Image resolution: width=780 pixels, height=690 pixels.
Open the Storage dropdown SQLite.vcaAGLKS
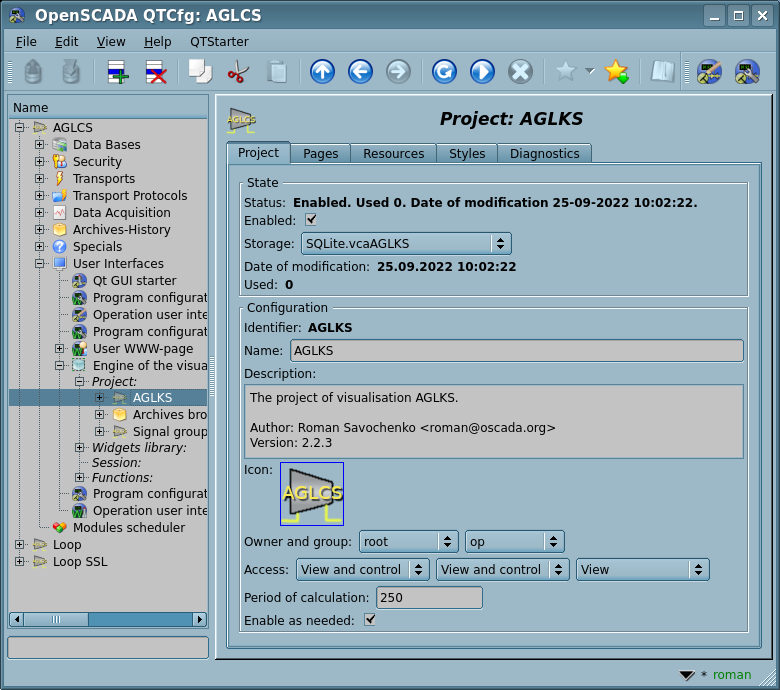tap(405, 243)
